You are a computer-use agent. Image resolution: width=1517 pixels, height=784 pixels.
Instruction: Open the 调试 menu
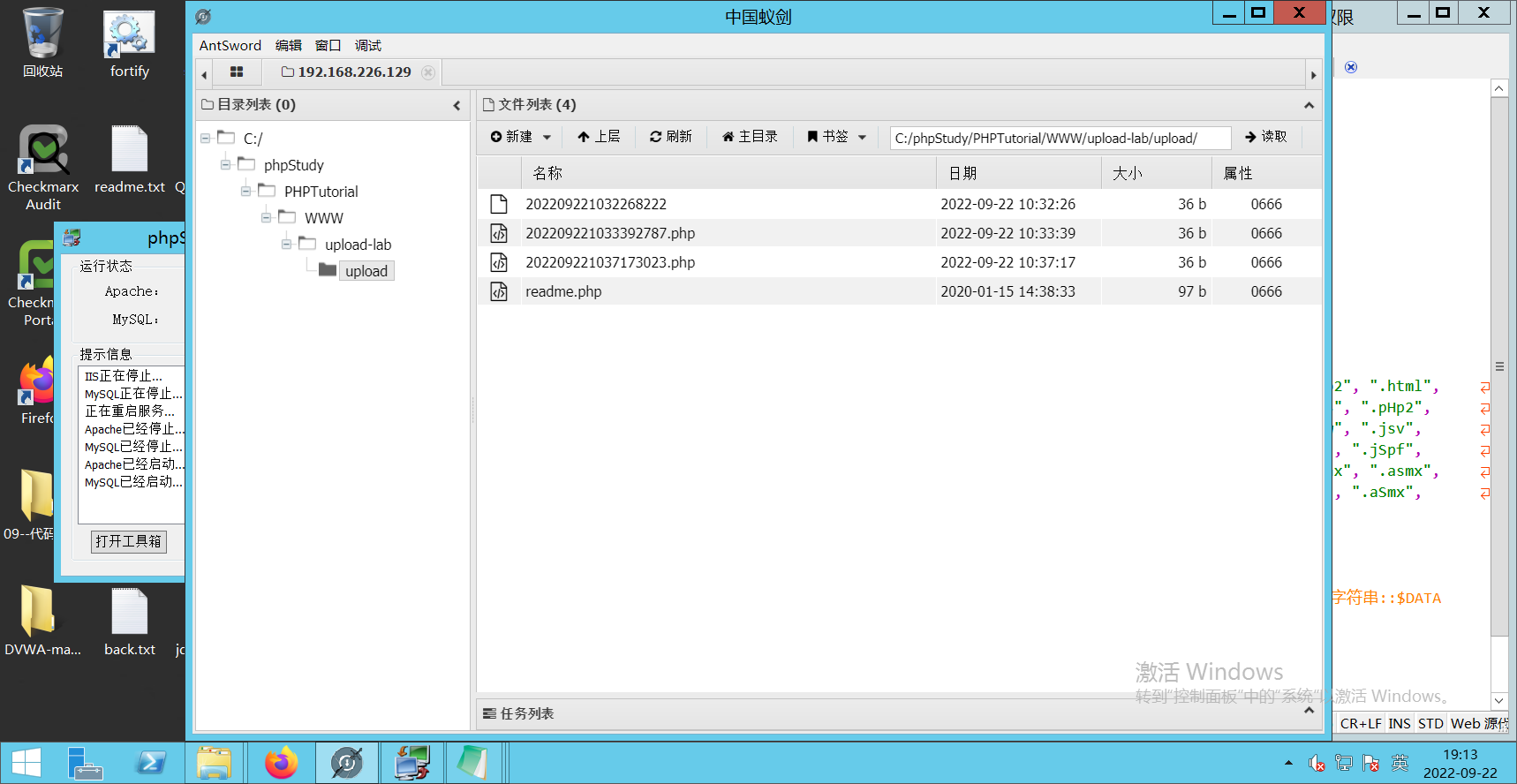point(367,46)
